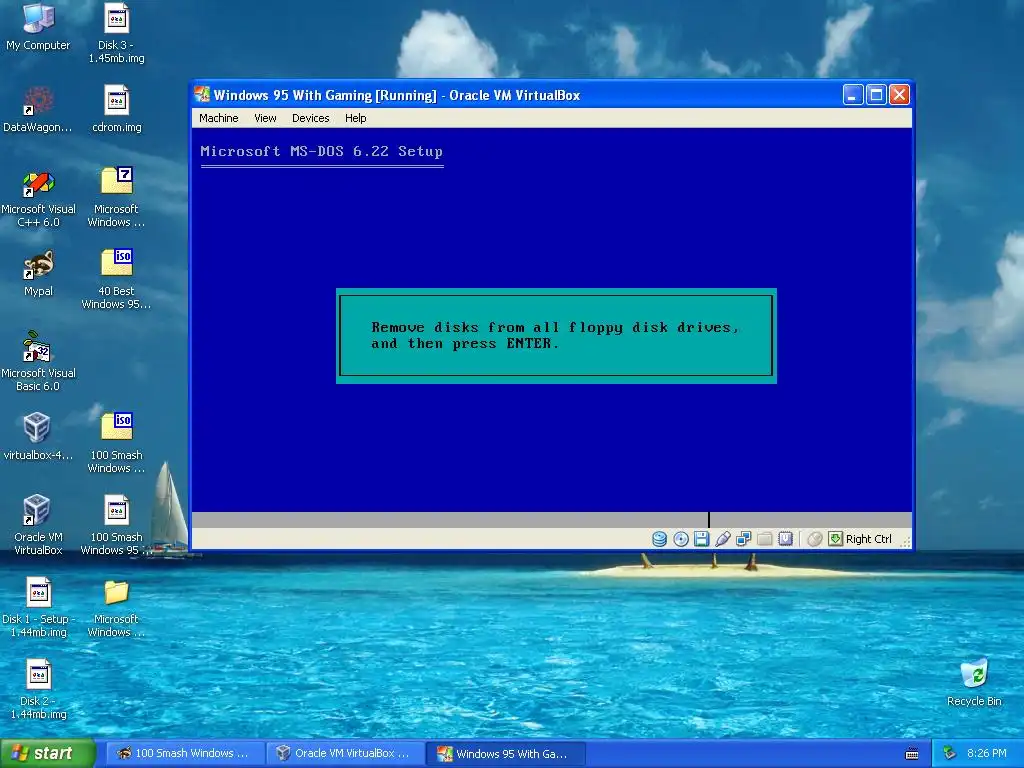1024x768 pixels.
Task: Click the on-screen keyboard tray icon
Action: [912, 754]
